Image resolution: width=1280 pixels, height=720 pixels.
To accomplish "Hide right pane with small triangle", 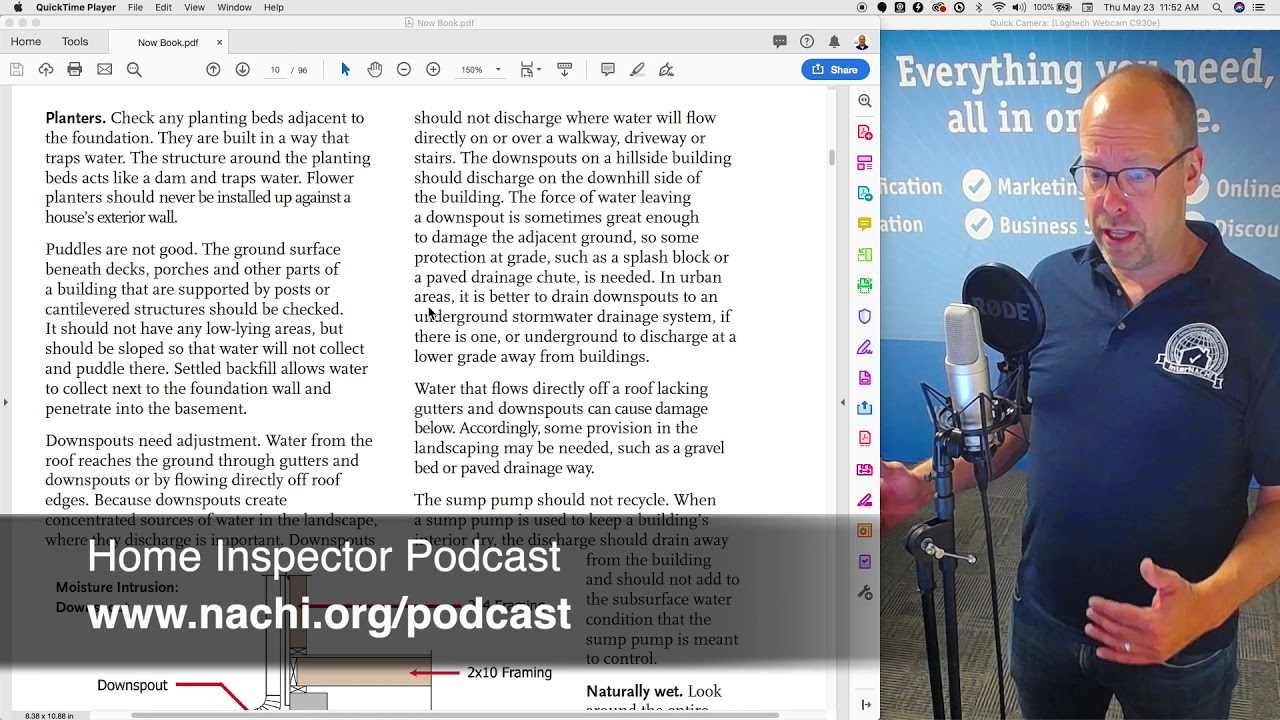I will 842,402.
